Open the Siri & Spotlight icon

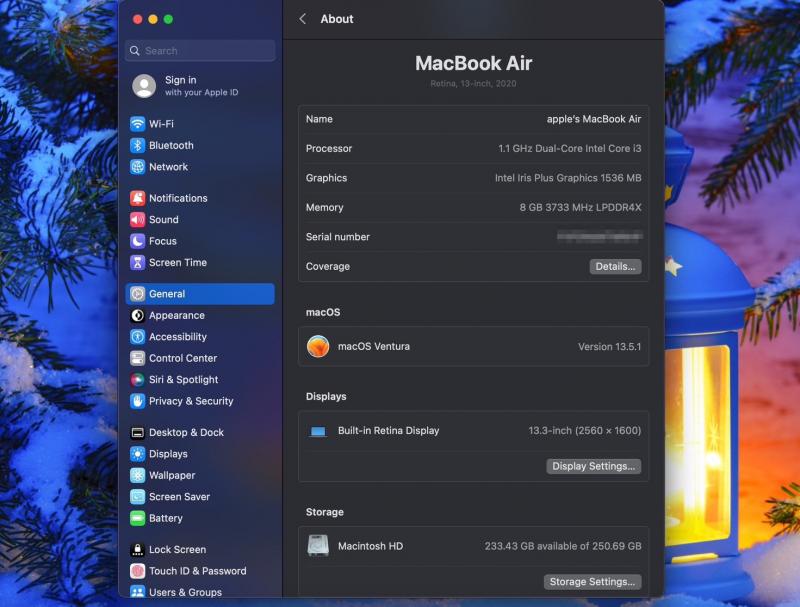(137, 380)
